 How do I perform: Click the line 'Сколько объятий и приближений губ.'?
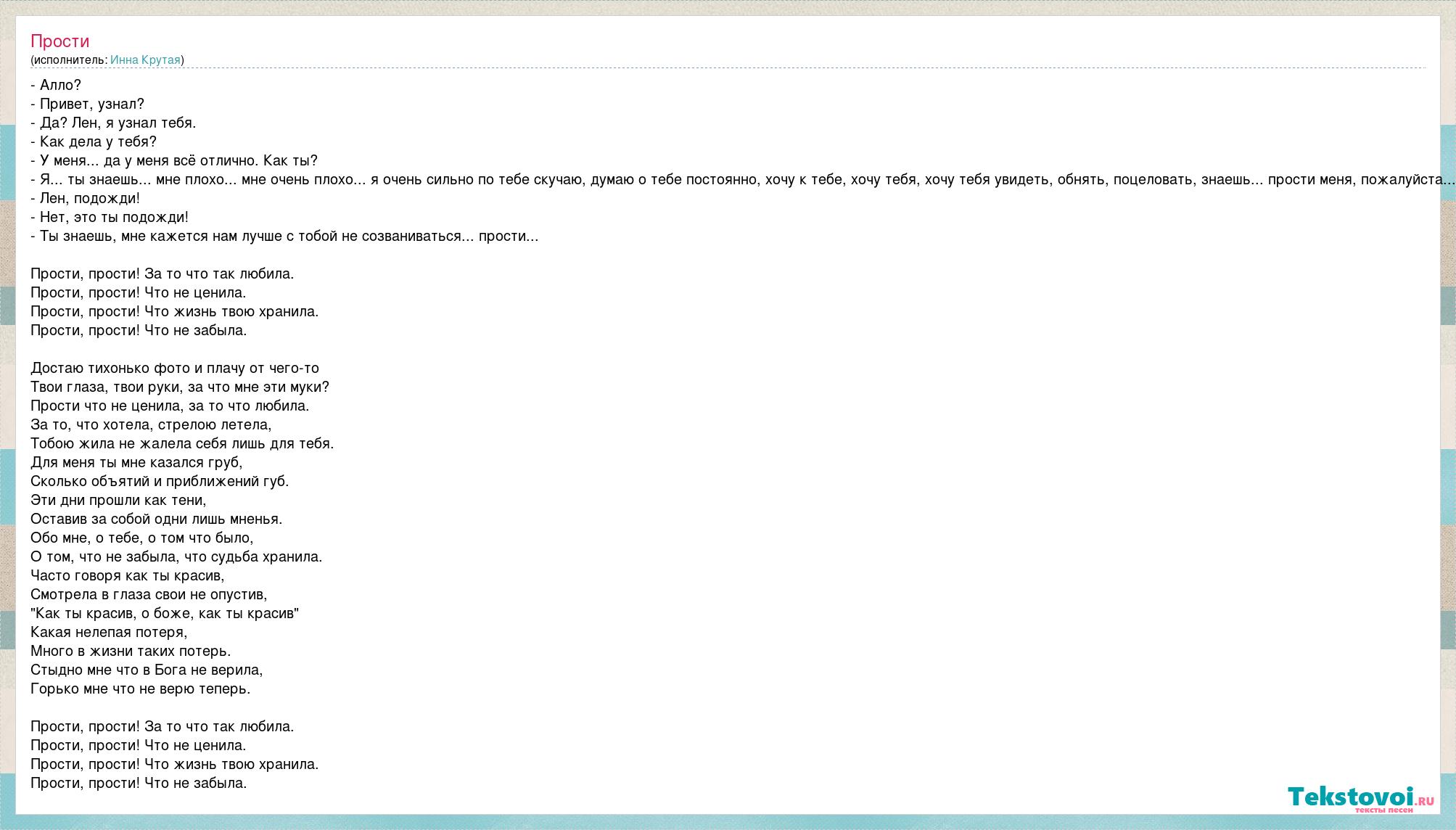click(160, 481)
